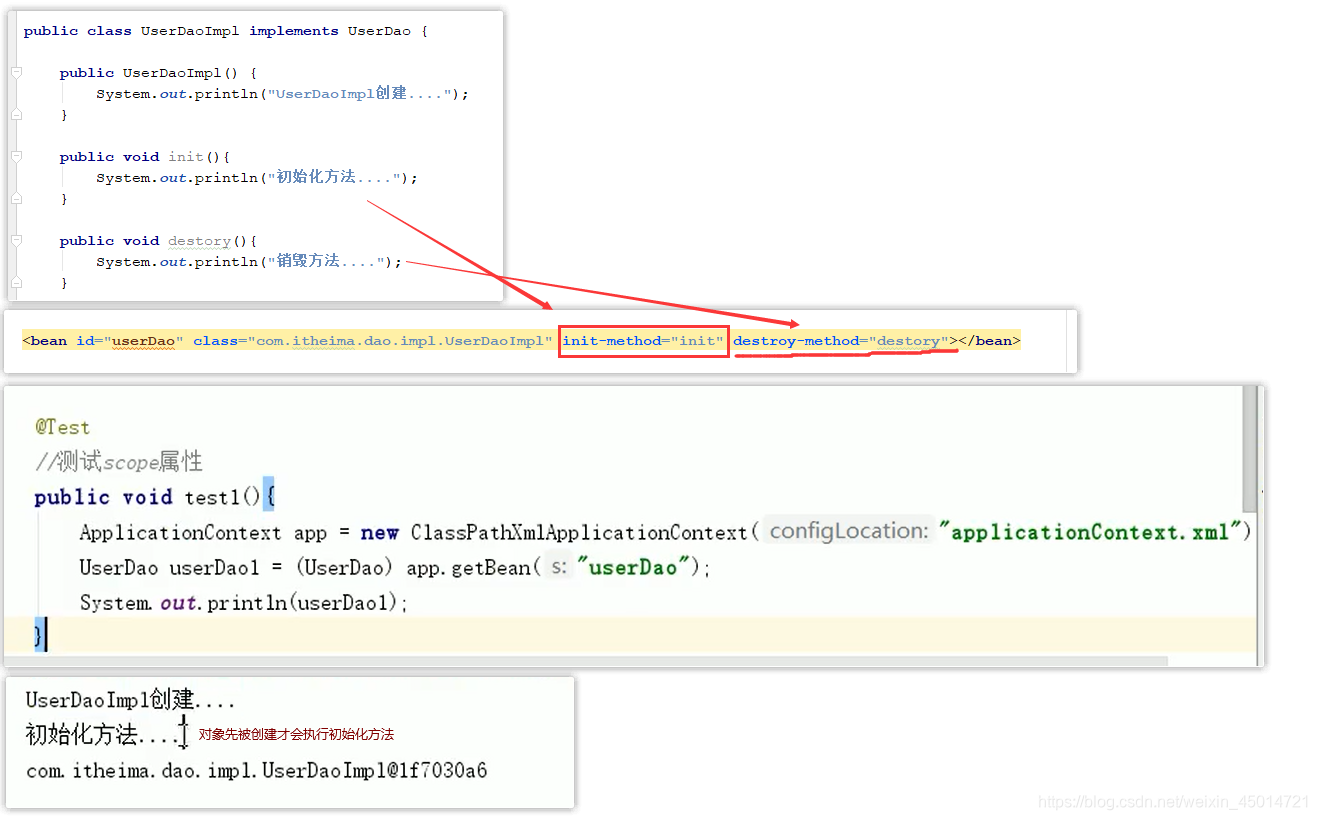Click the init method name in Java code
Viewport: 1317px width, 820px height.
pos(185,157)
